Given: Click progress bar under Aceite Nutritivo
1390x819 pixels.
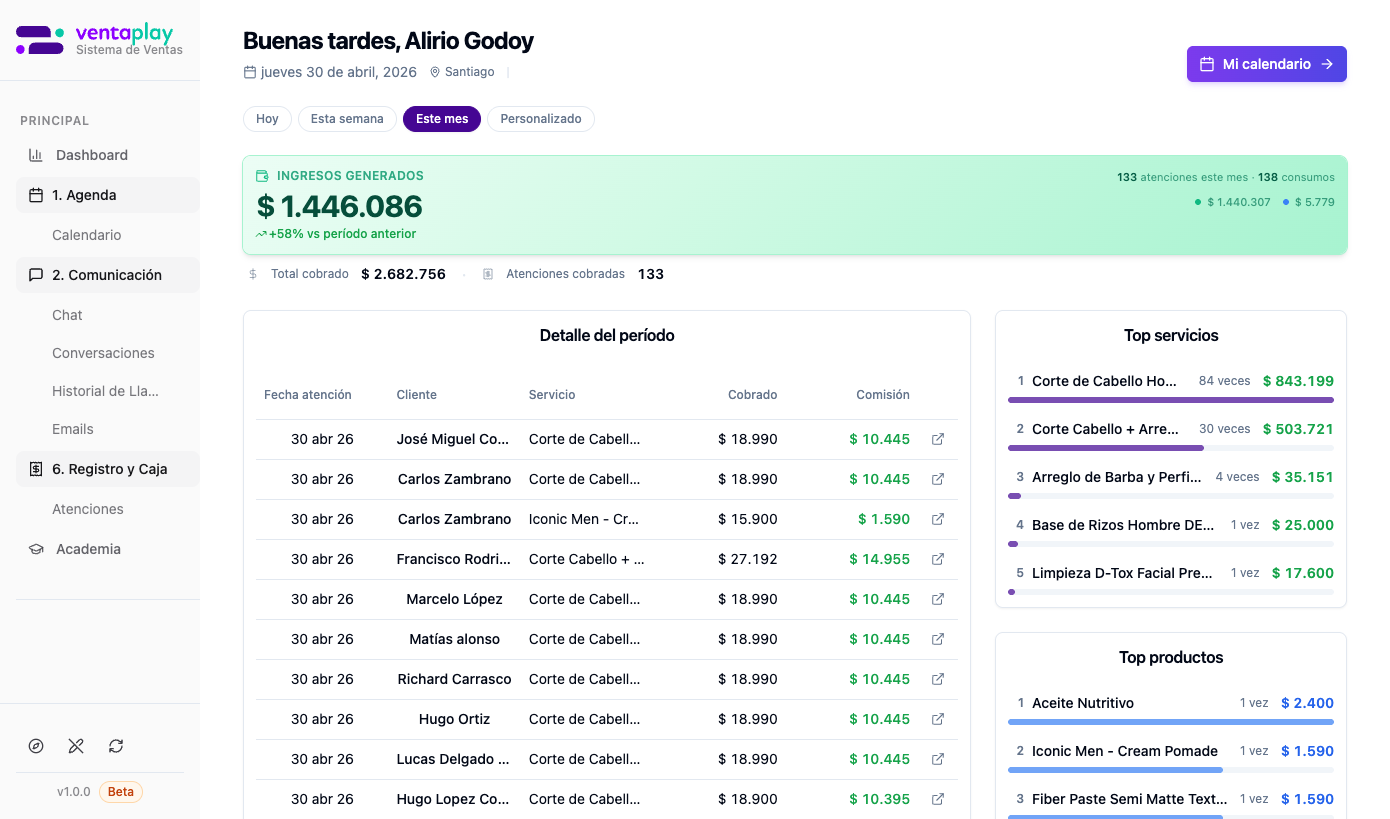Looking at the screenshot, I should click(x=1171, y=722).
